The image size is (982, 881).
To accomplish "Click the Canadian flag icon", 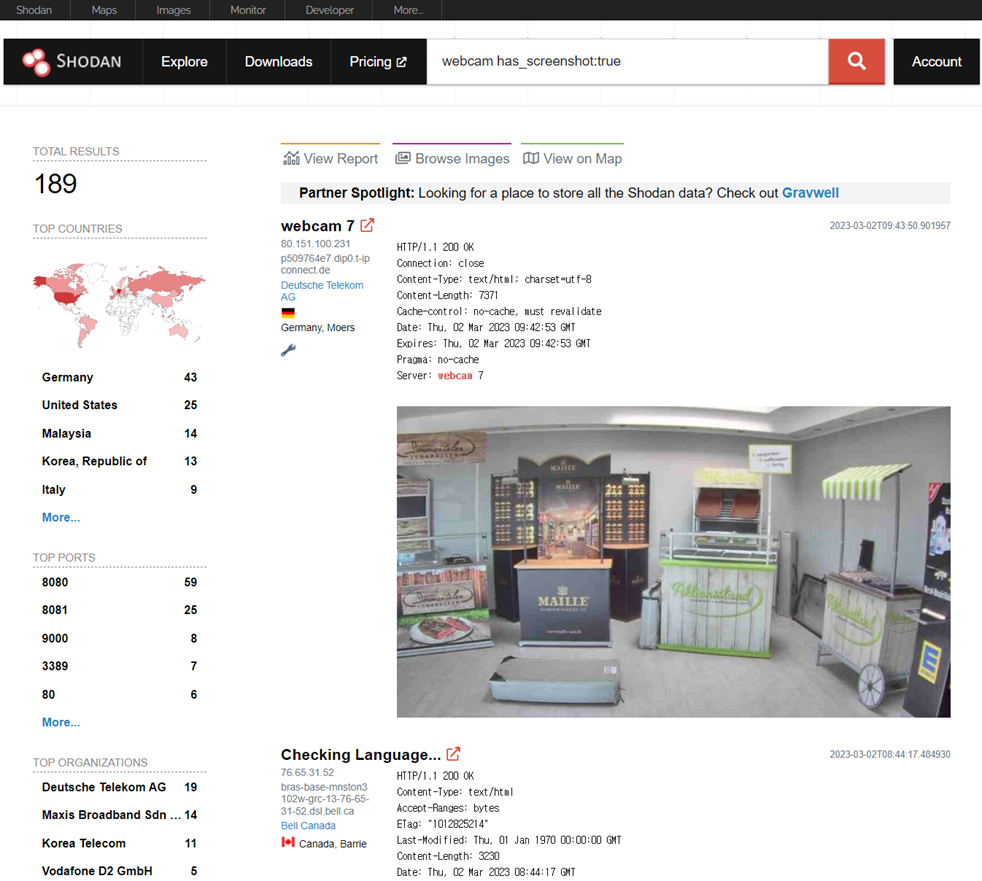I will point(288,842).
